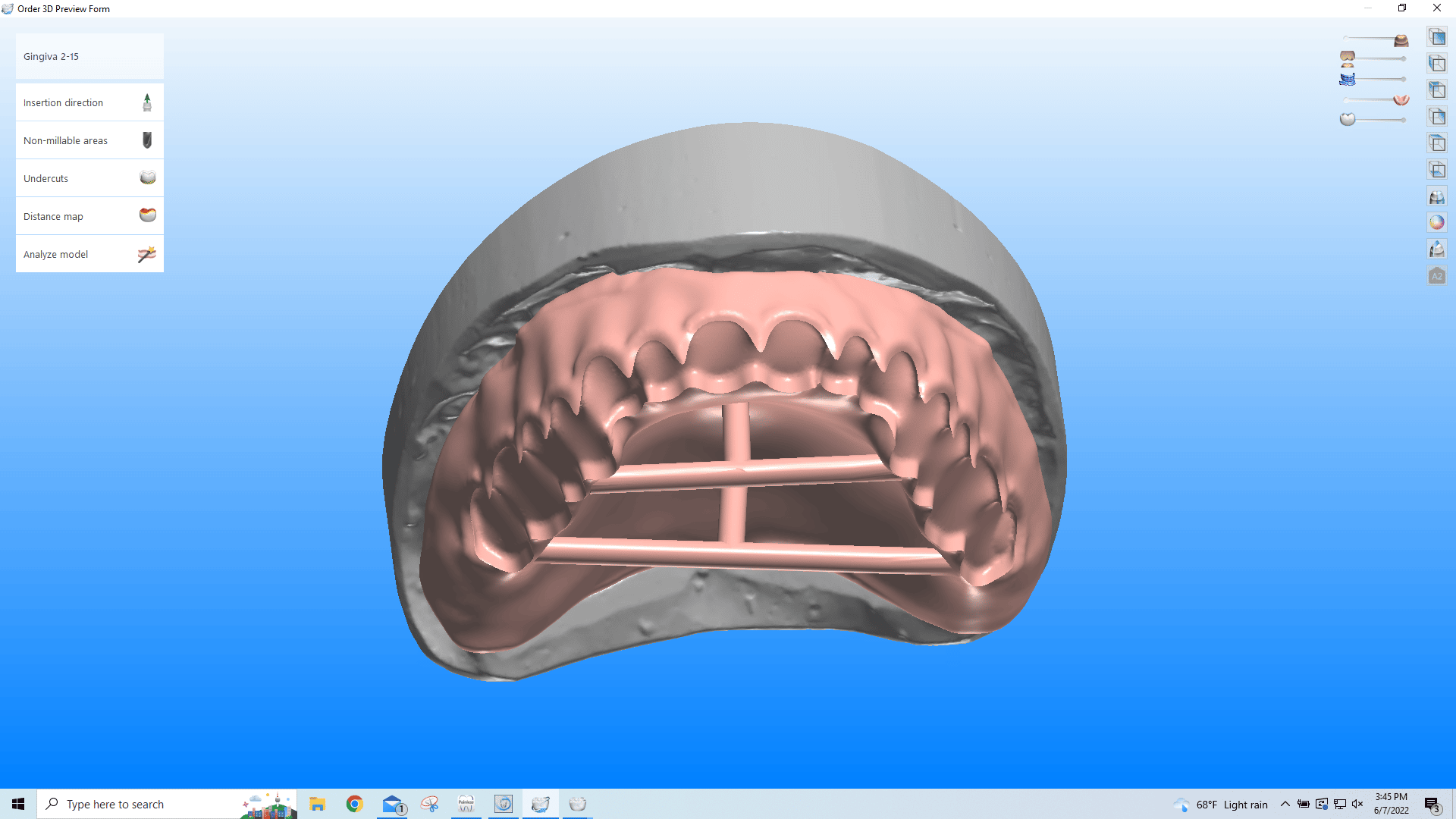Expand hidden icons in the system tray
Image resolution: width=1456 pixels, height=819 pixels.
tap(1285, 804)
